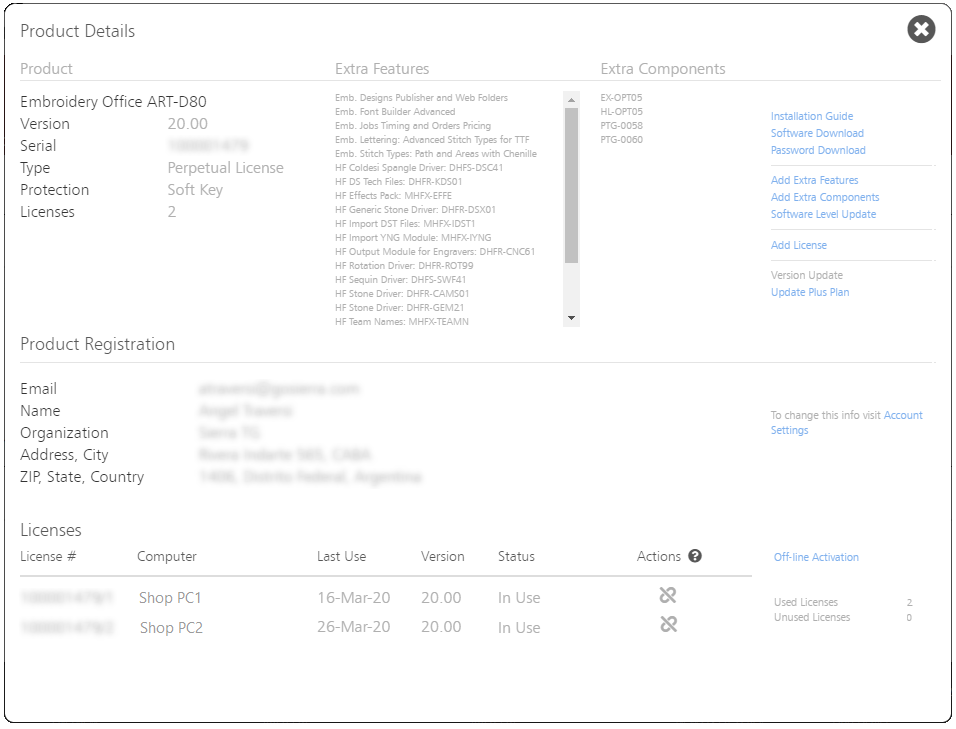Select feature Emb. Lettering: Advanced Stitch Types

click(432, 140)
